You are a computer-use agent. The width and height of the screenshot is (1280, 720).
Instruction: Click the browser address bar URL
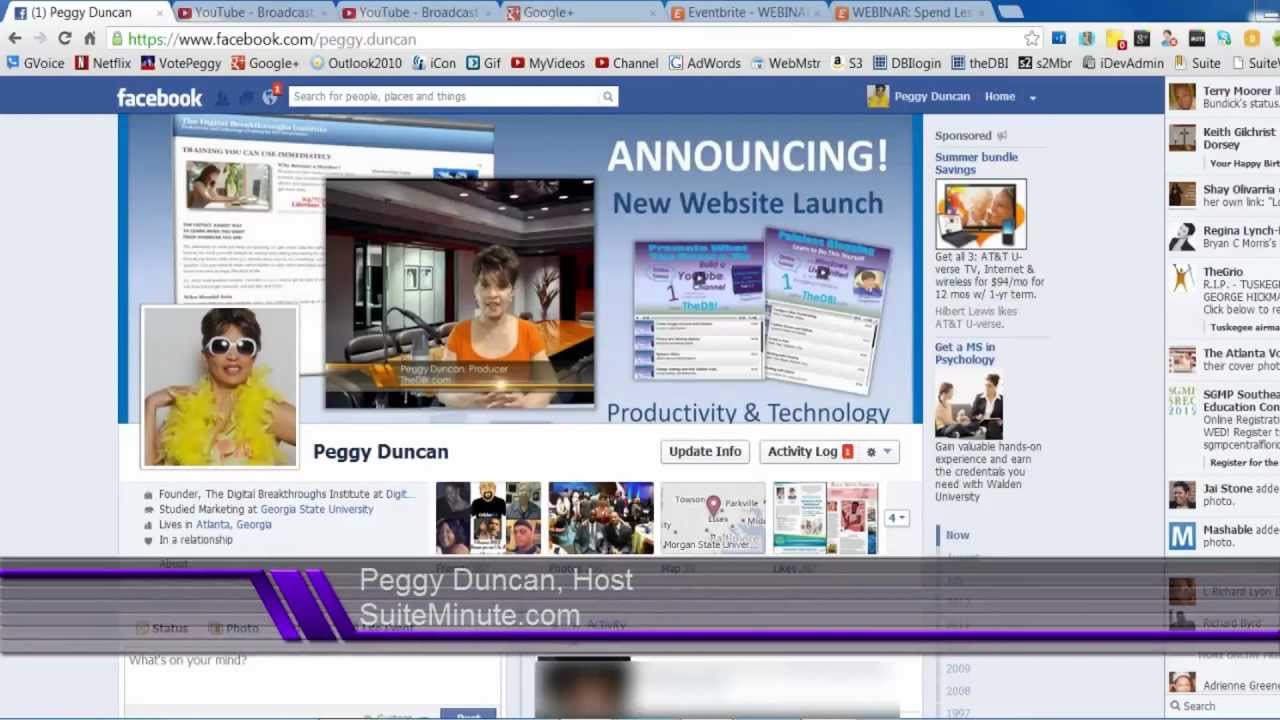[x=272, y=39]
